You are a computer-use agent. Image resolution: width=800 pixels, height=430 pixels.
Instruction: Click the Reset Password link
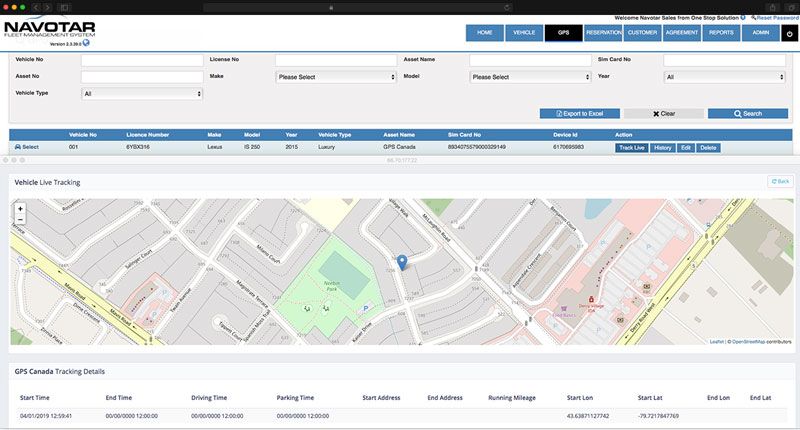(x=776, y=18)
